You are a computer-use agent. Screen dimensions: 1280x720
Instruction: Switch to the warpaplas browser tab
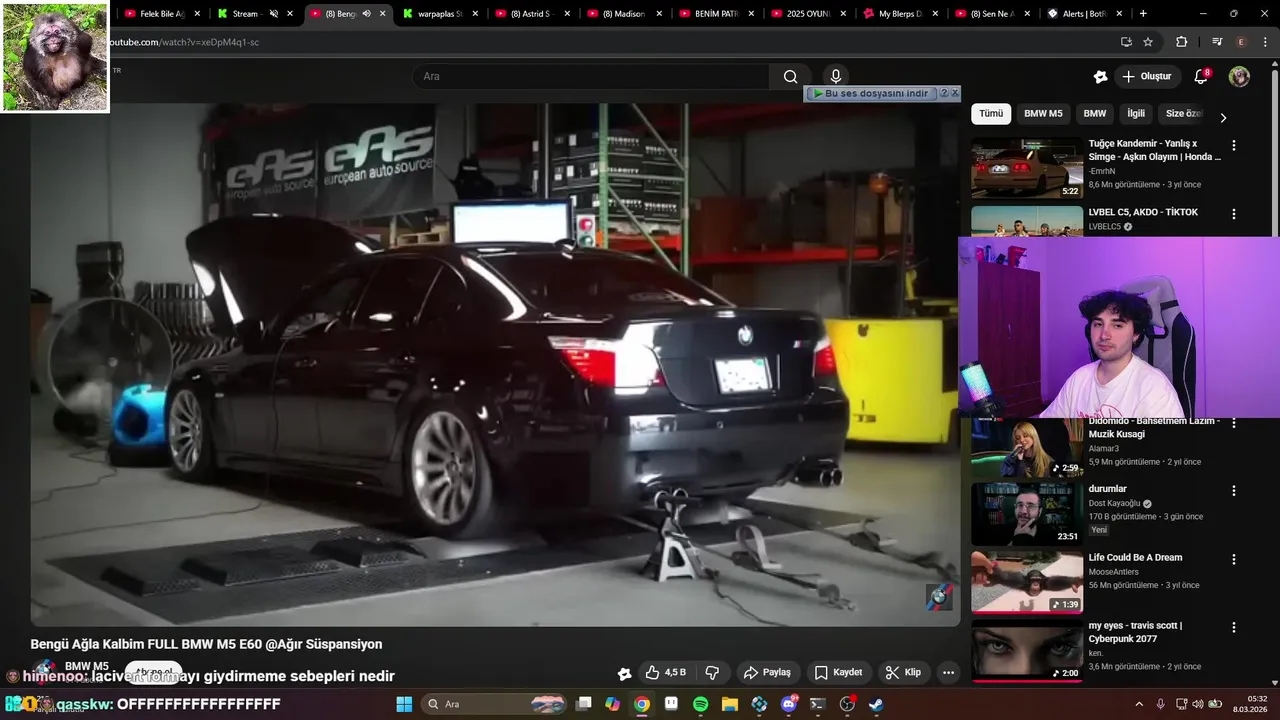[438, 14]
